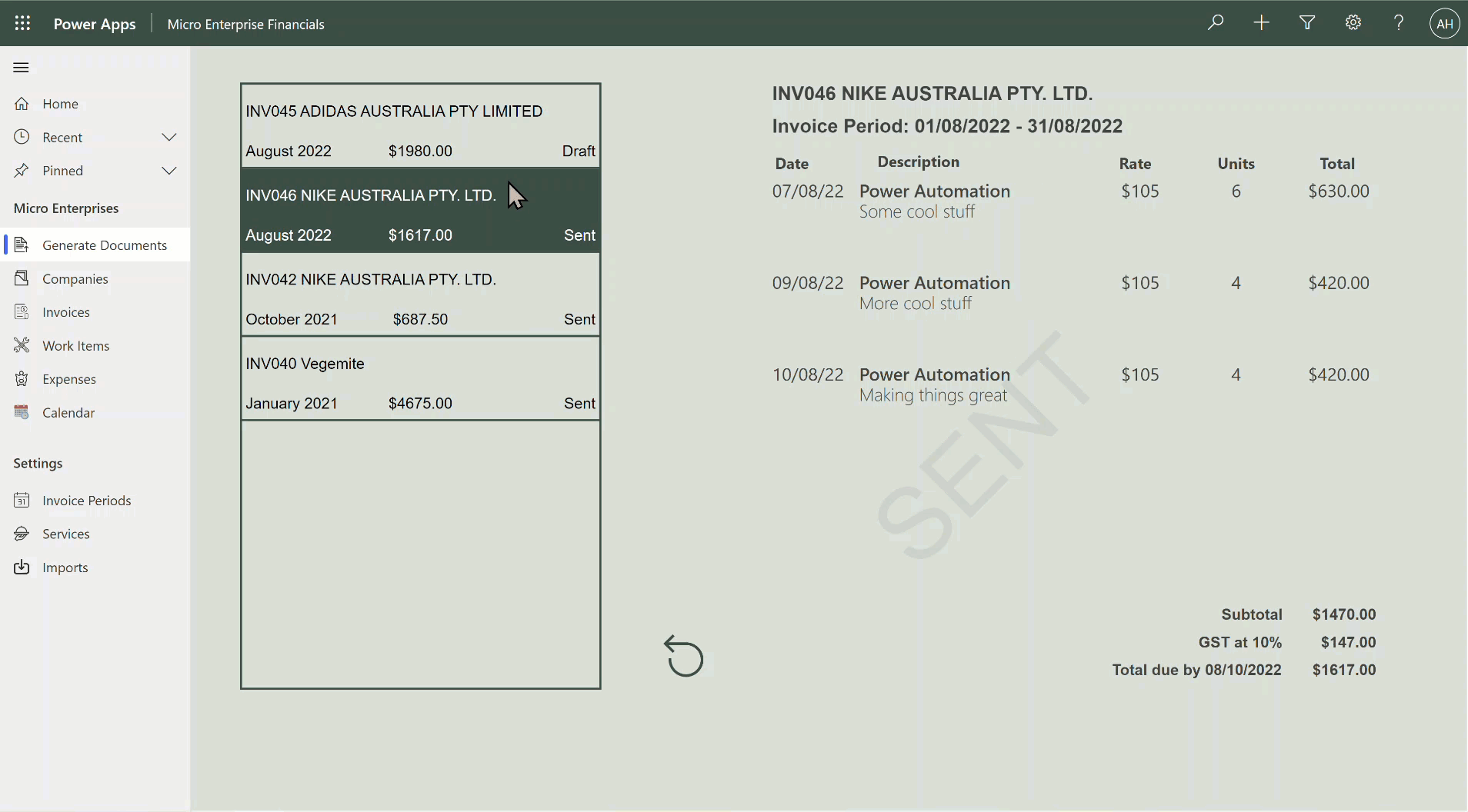Click the Units column header

click(x=1236, y=164)
